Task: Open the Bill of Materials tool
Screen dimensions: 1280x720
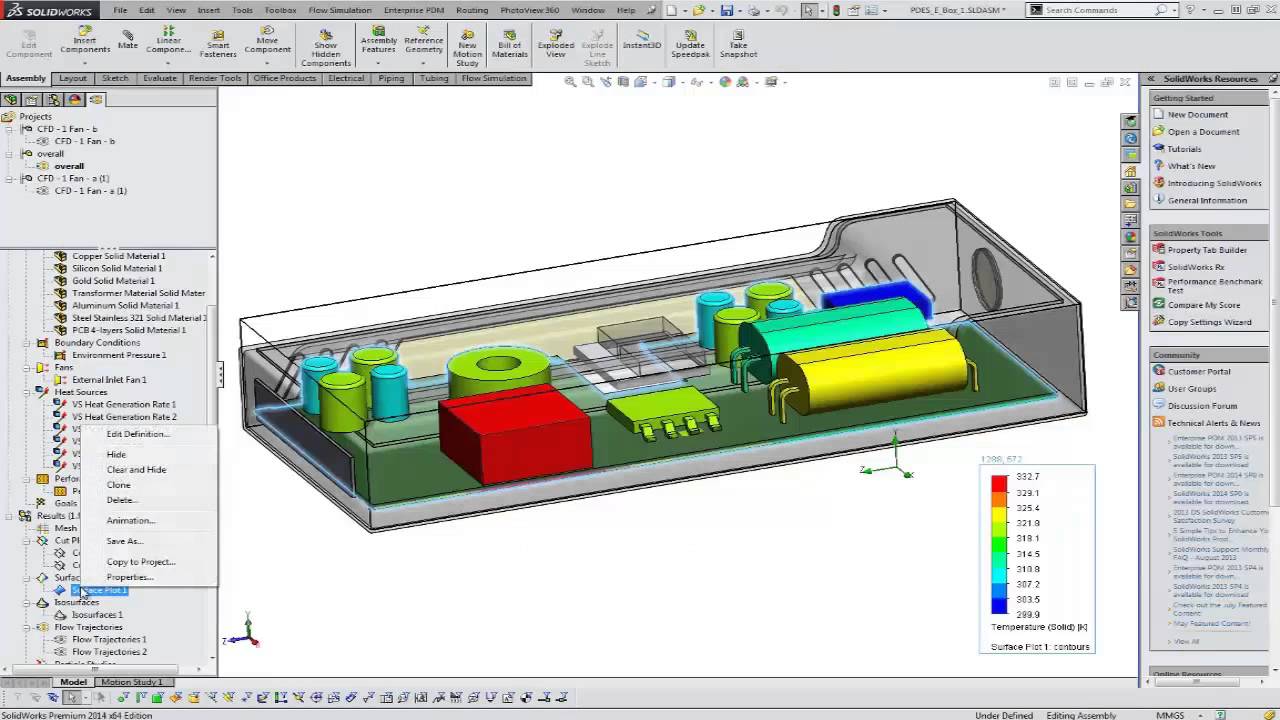Action: 510,42
